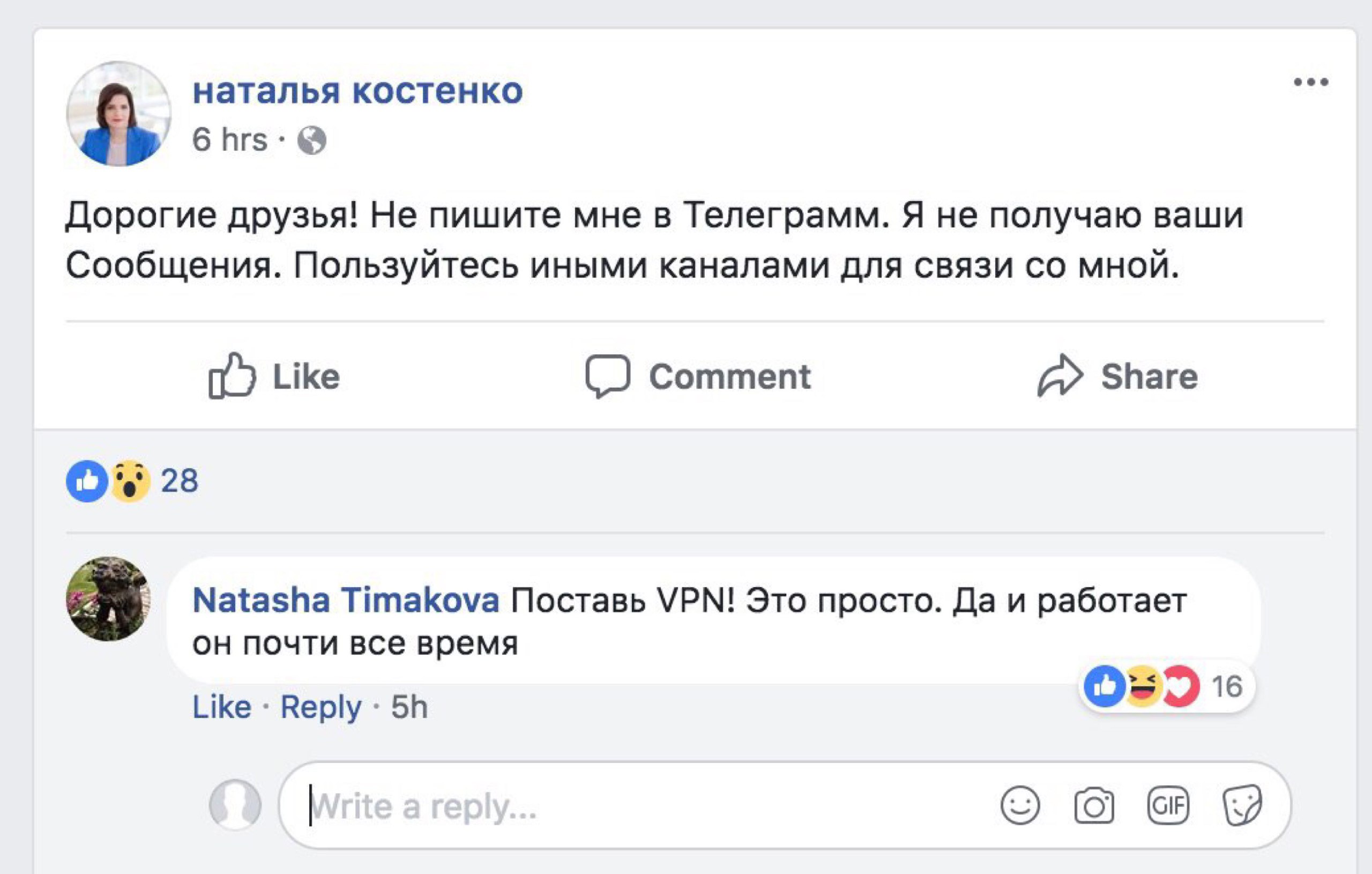This screenshot has width=1372, height=874.
Task: Click the Comment button on post
Action: pos(697,376)
